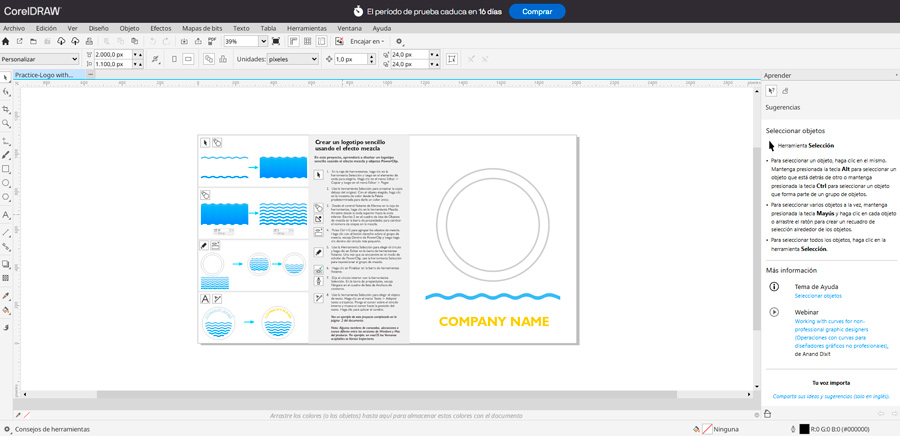The image size is (900, 436).
Task: Choose the Rectangle tool
Action: 7,169
